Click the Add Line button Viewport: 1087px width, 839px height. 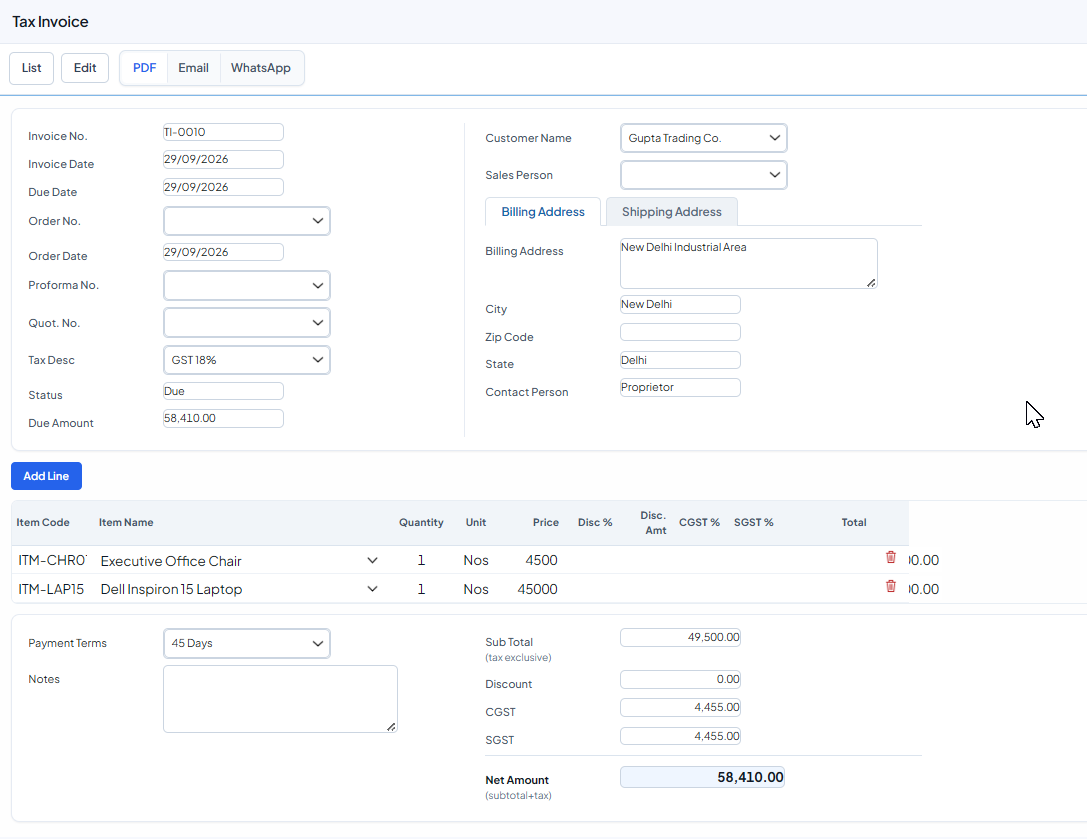tap(46, 476)
